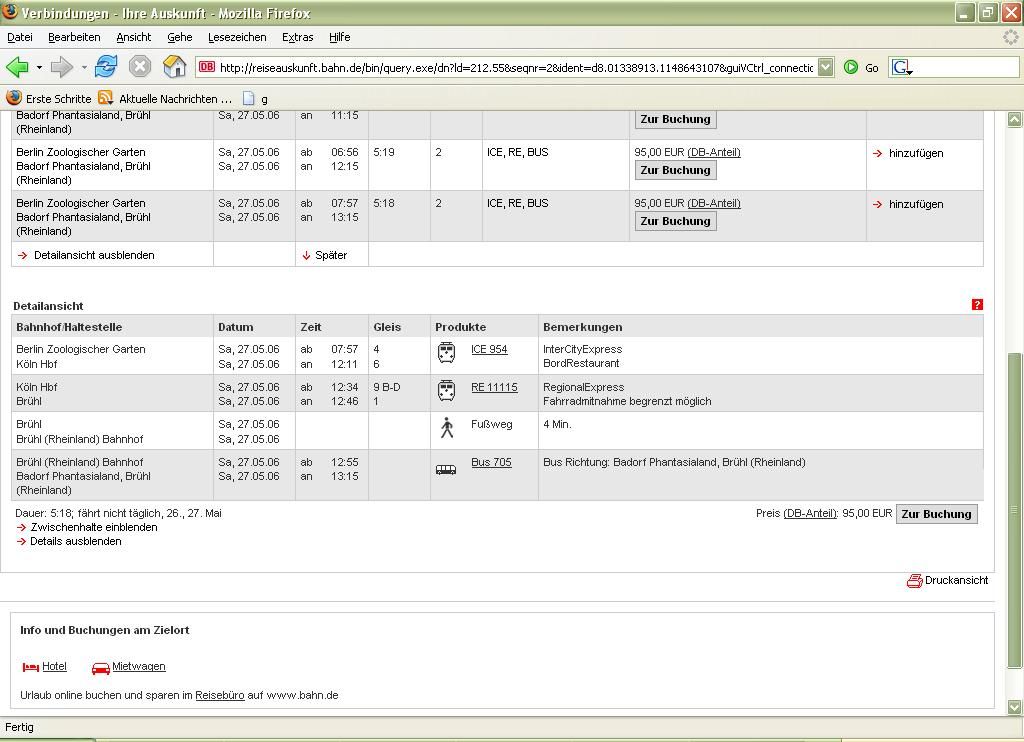Click the green Go button icon
This screenshot has height=742, width=1024.
(x=851, y=67)
